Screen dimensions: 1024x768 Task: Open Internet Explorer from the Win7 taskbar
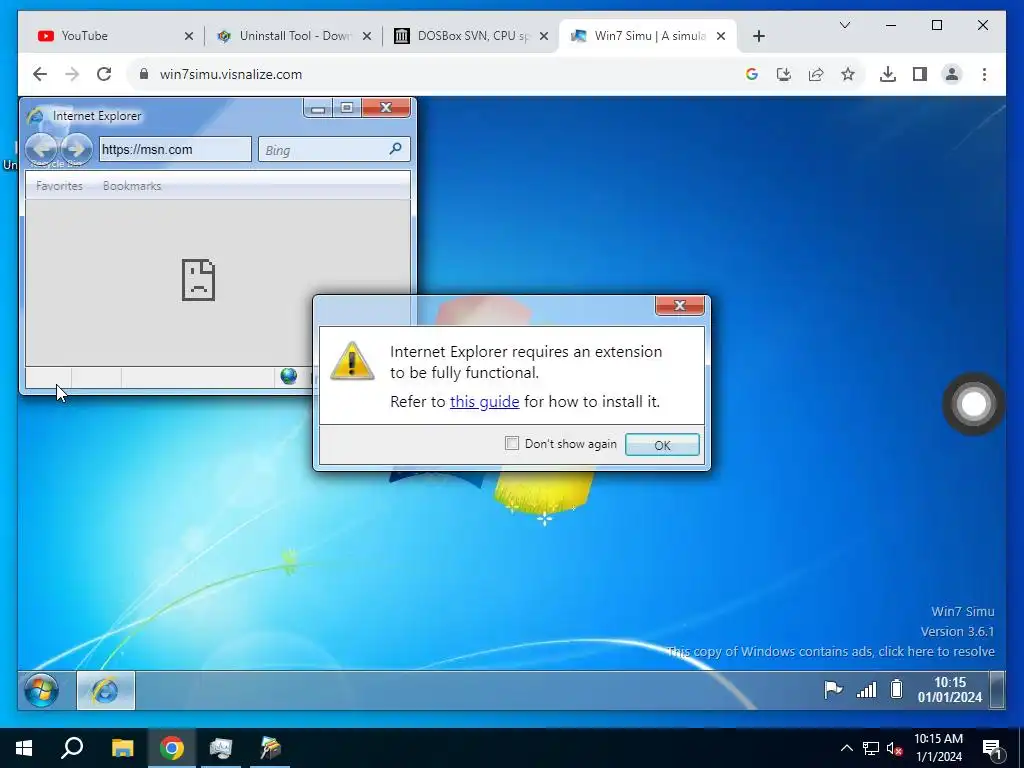click(x=106, y=690)
